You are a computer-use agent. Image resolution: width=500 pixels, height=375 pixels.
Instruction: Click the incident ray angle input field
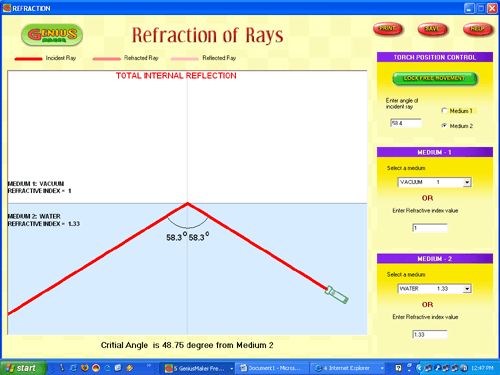pyautogui.click(x=406, y=123)
